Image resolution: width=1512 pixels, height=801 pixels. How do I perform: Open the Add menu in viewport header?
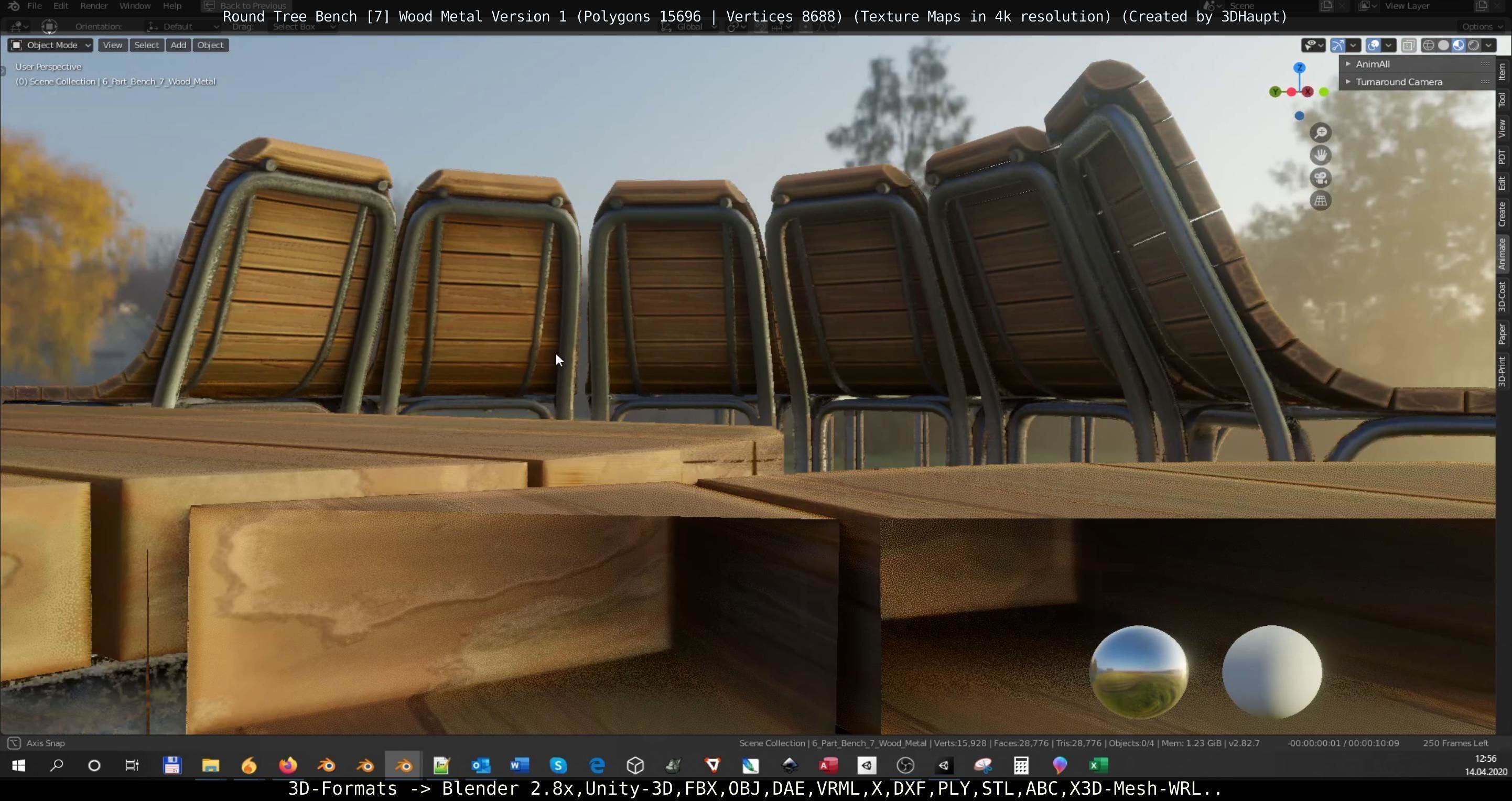click(x=178, y=45)
